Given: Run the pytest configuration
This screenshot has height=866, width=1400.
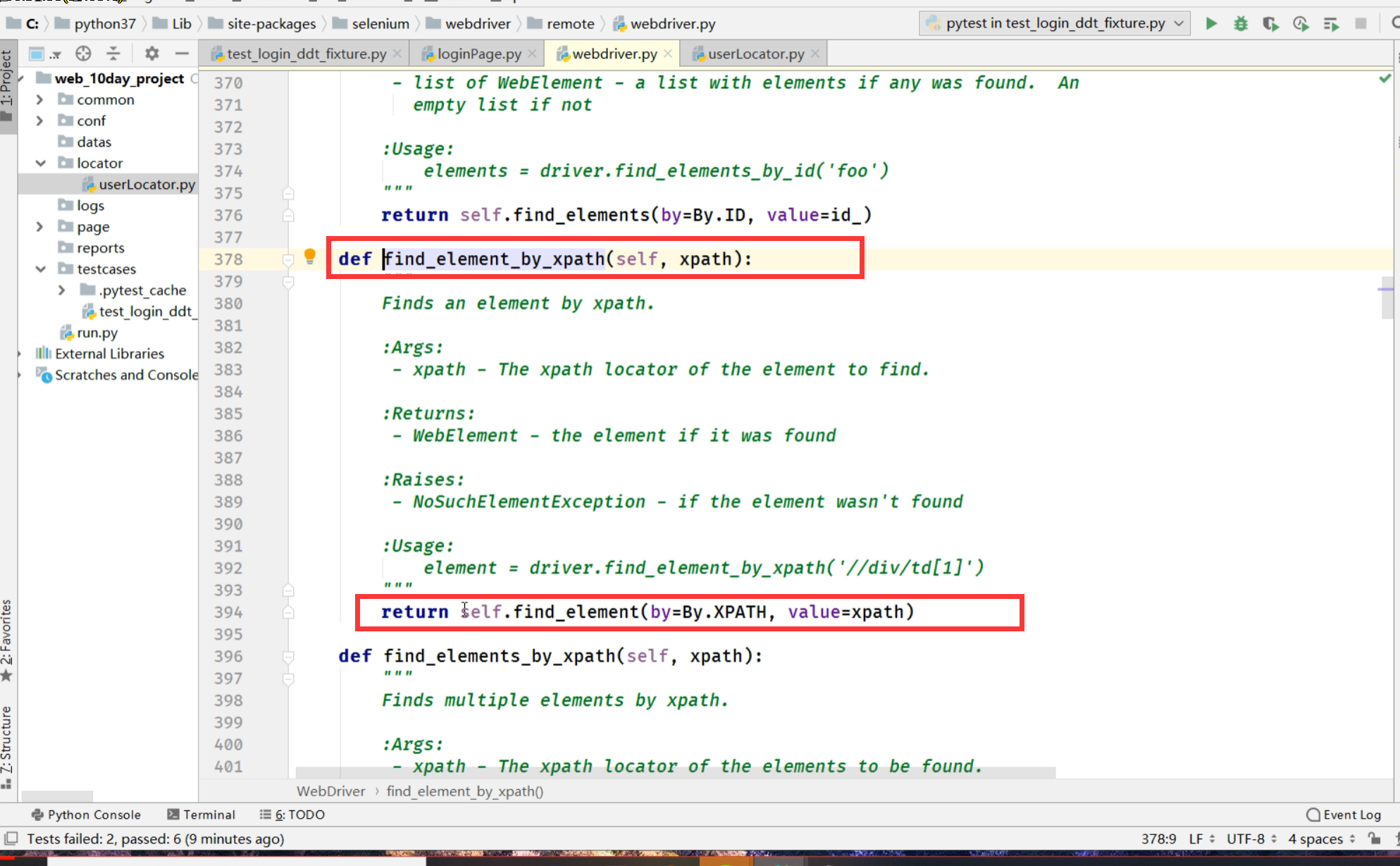Looking at the screenshot, I should coord(1210,23).
